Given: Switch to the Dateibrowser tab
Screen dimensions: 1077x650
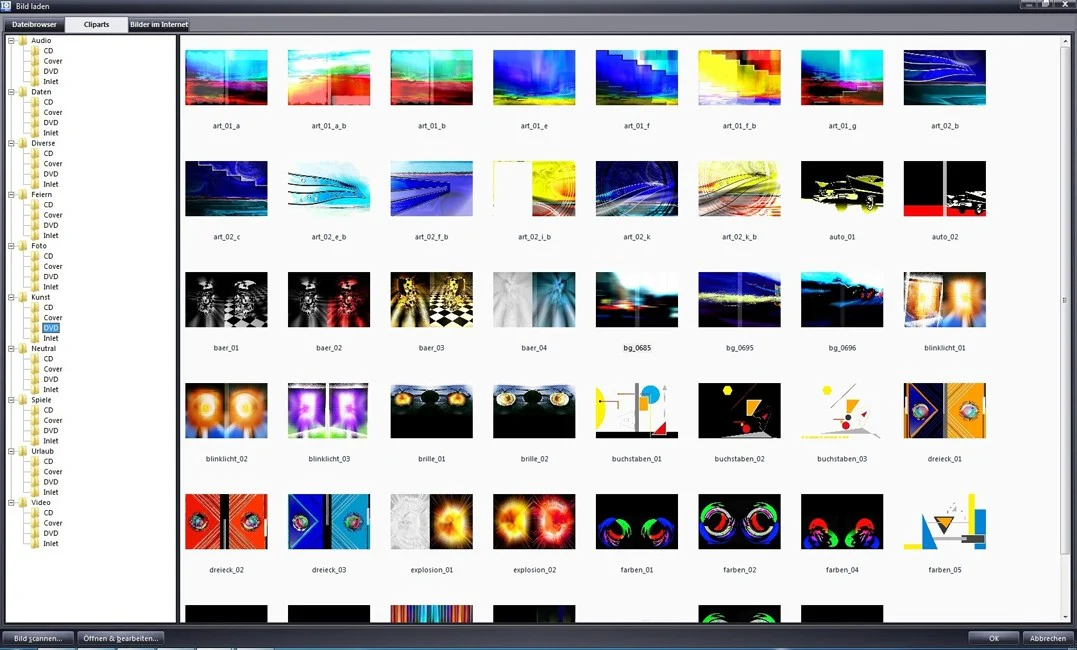Looking at the screenshot, I should 34,25.
